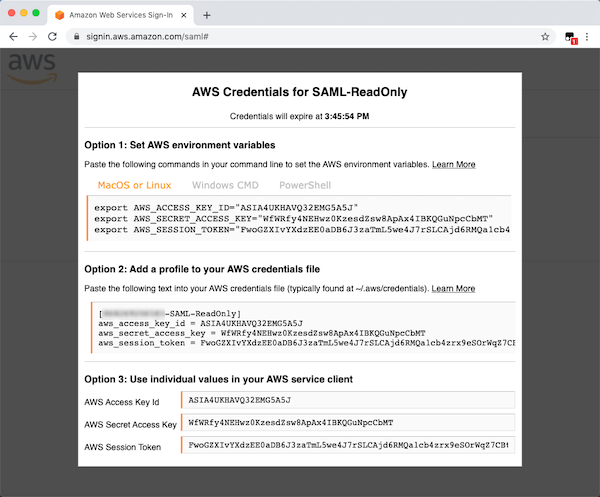Open Learn More link under Option 1

454,165
